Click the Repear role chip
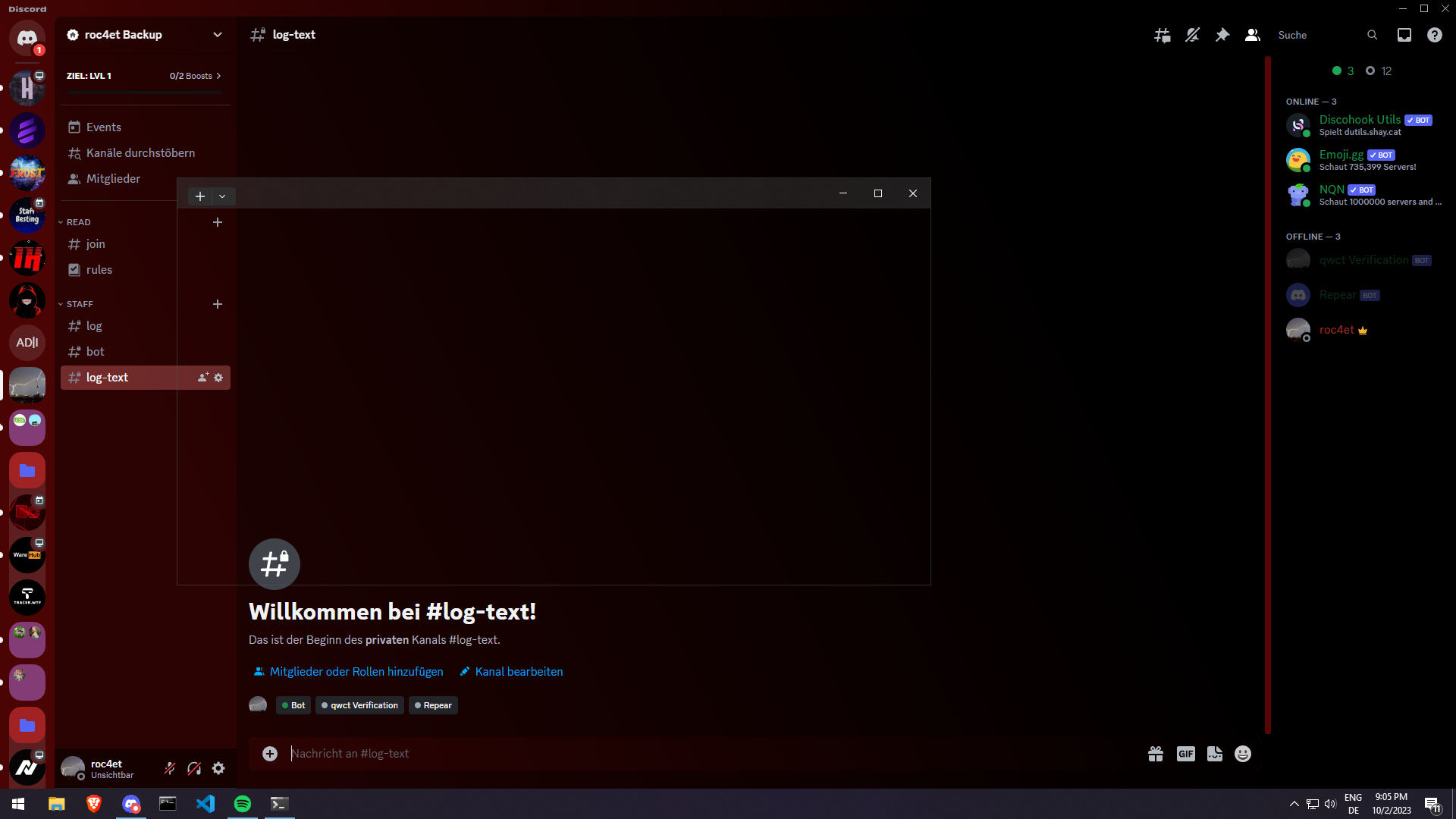 (x=433, y=705)
